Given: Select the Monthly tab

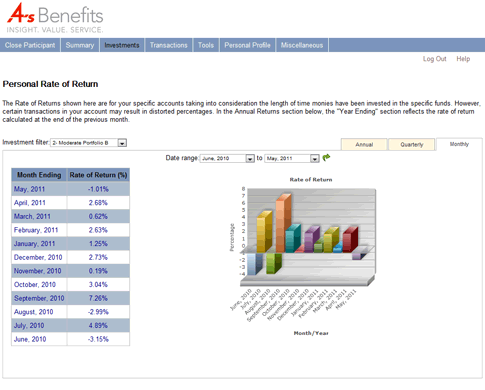Looking at the screenshot, I should pos(459,144).
